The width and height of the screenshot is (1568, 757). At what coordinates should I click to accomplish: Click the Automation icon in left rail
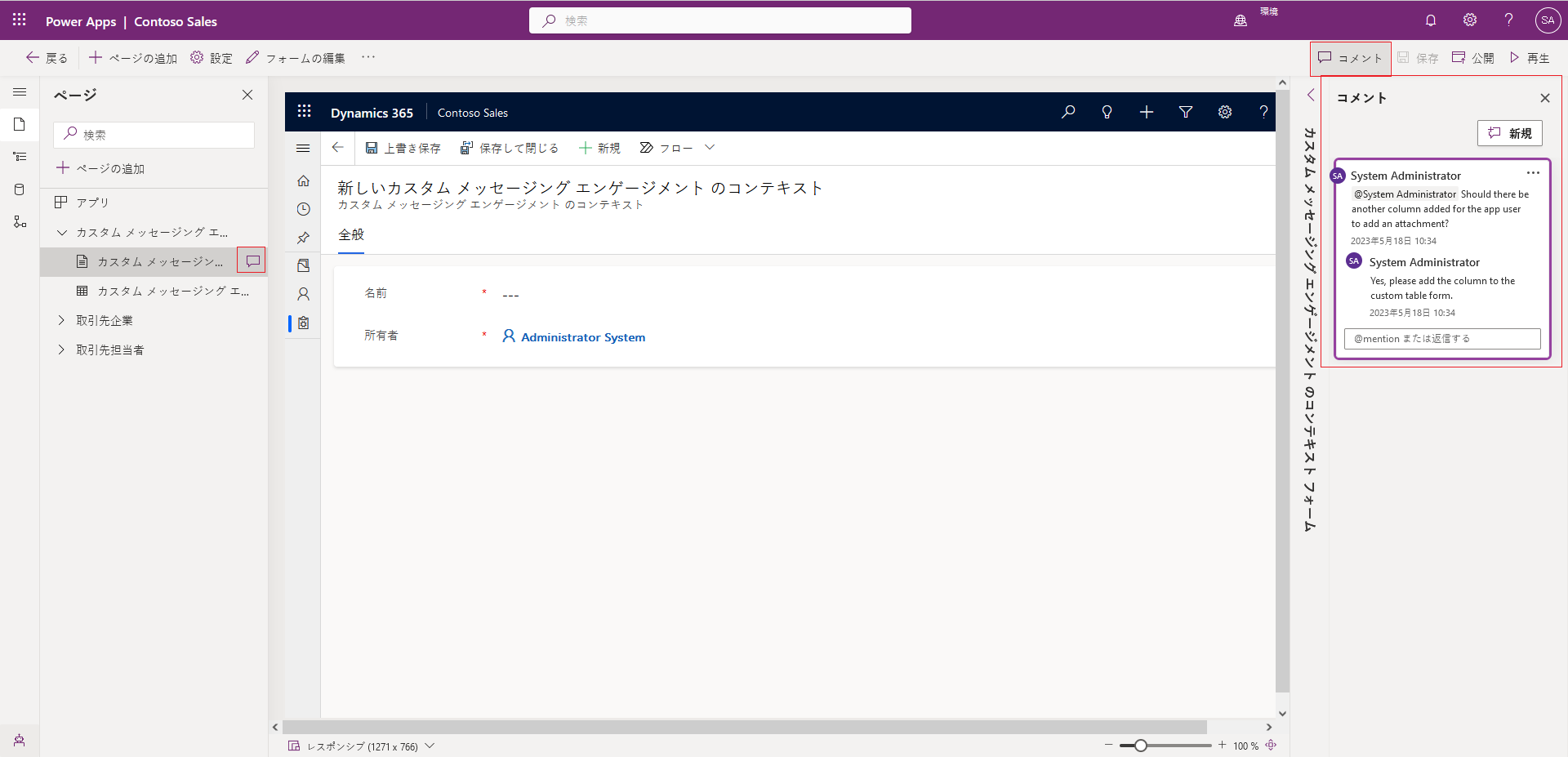20,222
